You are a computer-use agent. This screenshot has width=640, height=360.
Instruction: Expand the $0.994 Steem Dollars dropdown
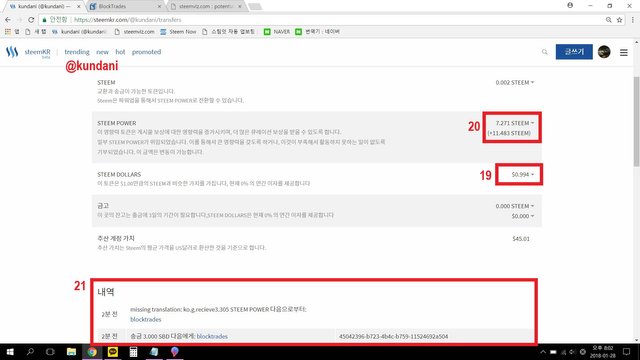[522, 174]
